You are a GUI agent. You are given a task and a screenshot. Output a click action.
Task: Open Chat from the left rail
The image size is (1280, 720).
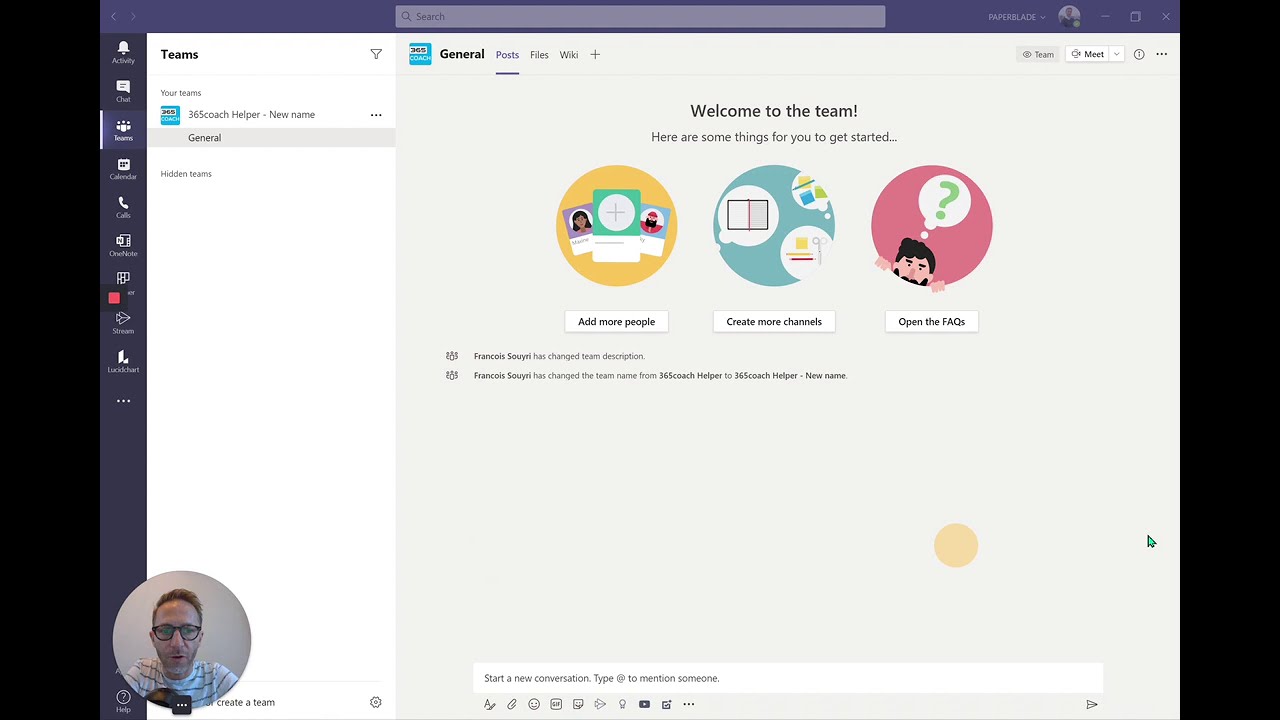(x=123, y=91)
